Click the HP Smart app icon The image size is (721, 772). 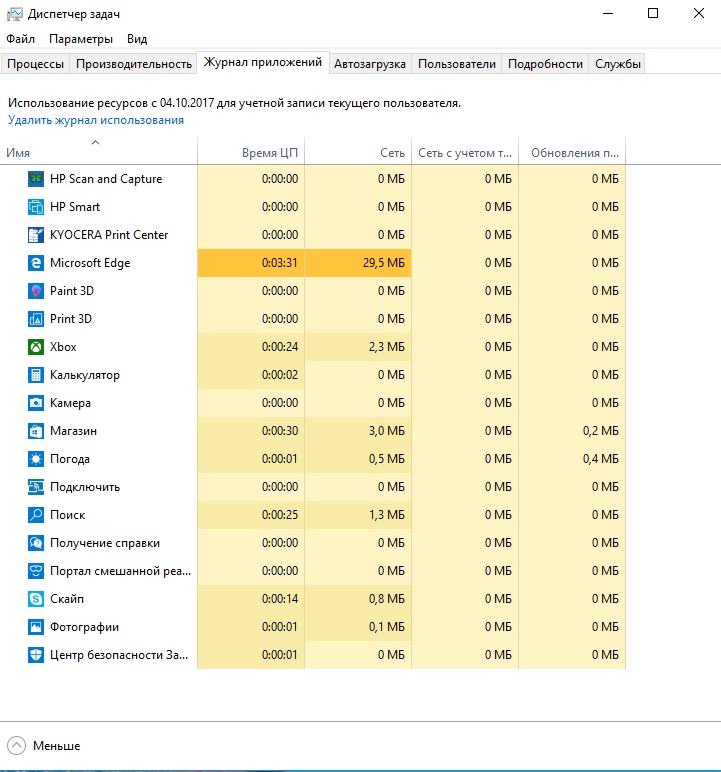(x=36, y=207)
